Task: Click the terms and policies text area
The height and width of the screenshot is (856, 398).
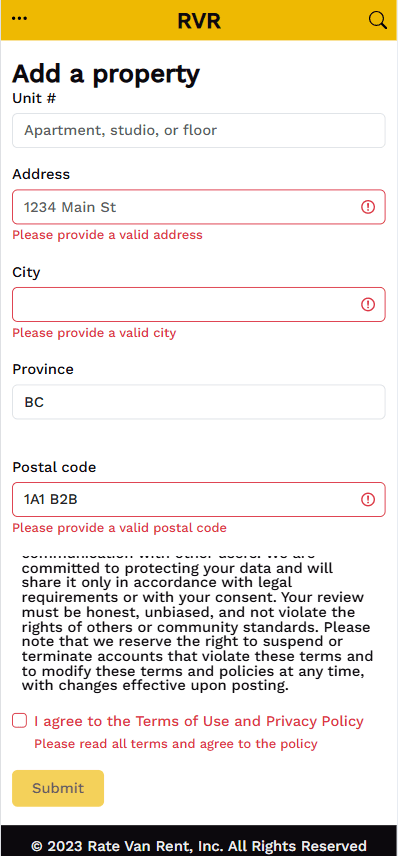Action: point(199,622)
